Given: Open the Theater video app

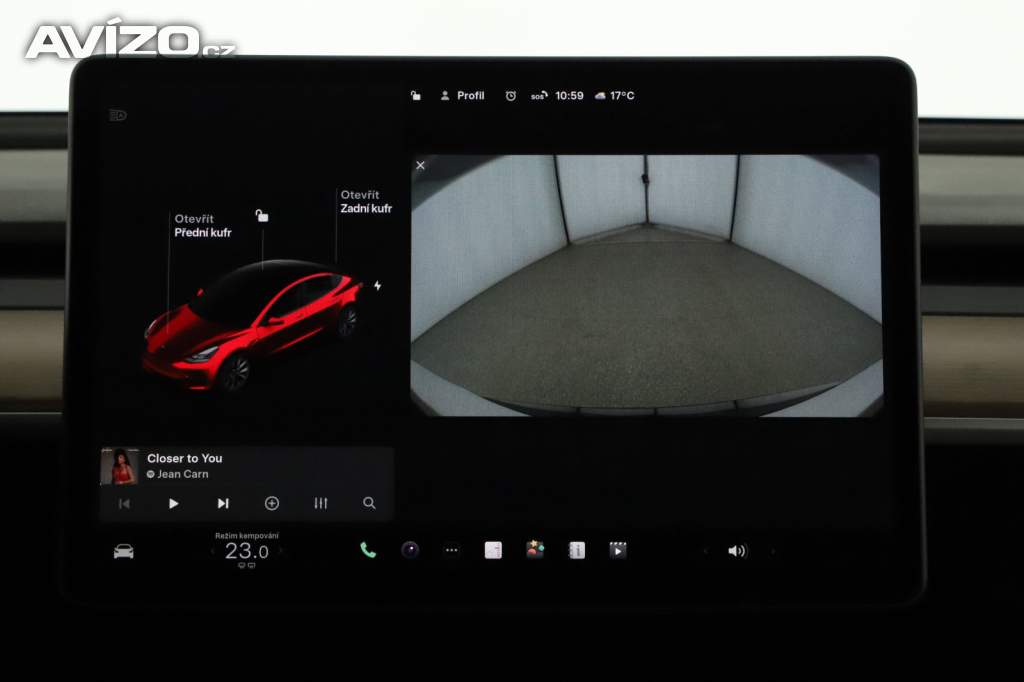Looking at the screenshot, I should (618, 550).
